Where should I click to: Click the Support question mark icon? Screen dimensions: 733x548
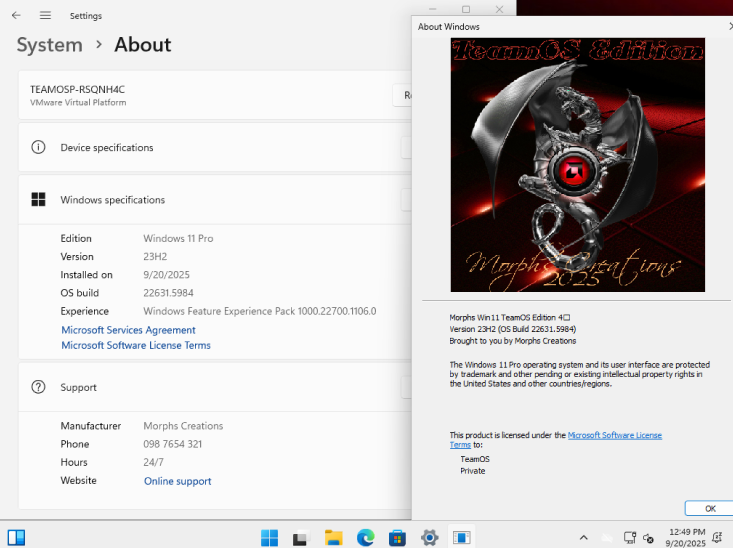(x=38, y=387)
